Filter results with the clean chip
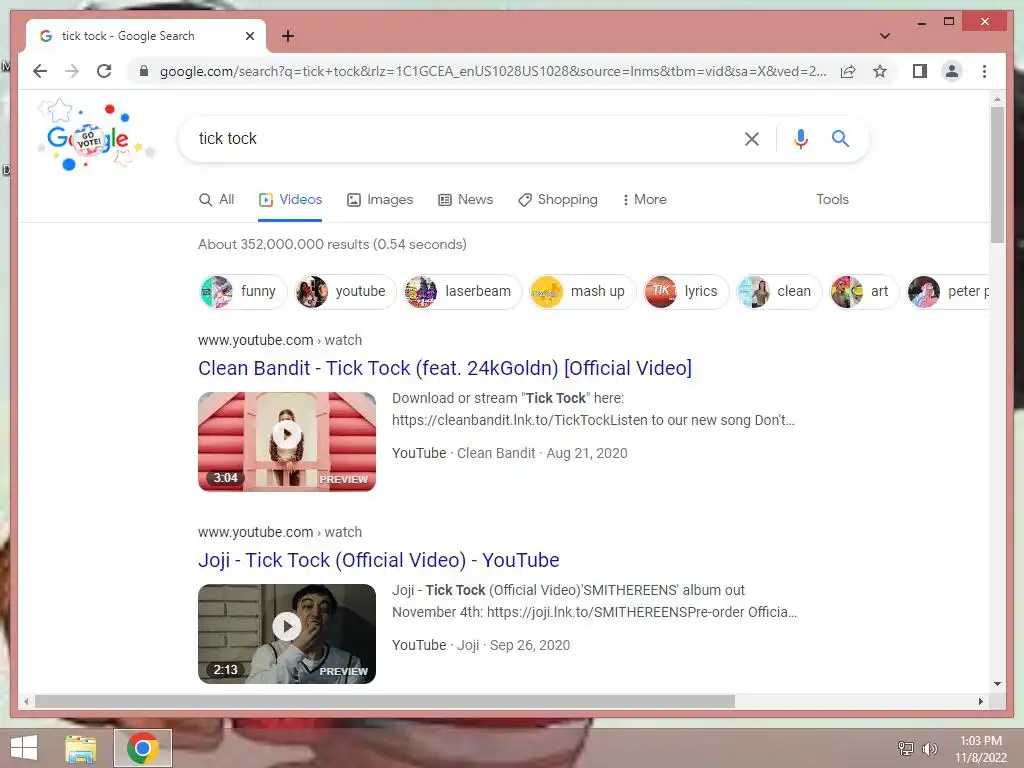 pos(778,291)
